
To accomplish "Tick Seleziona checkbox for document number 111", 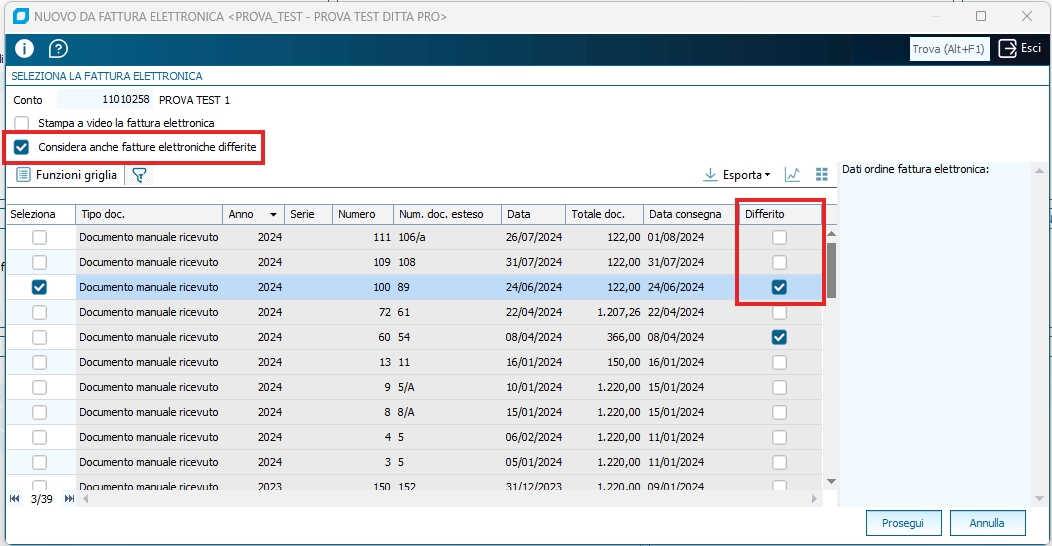I will (39, 237).
